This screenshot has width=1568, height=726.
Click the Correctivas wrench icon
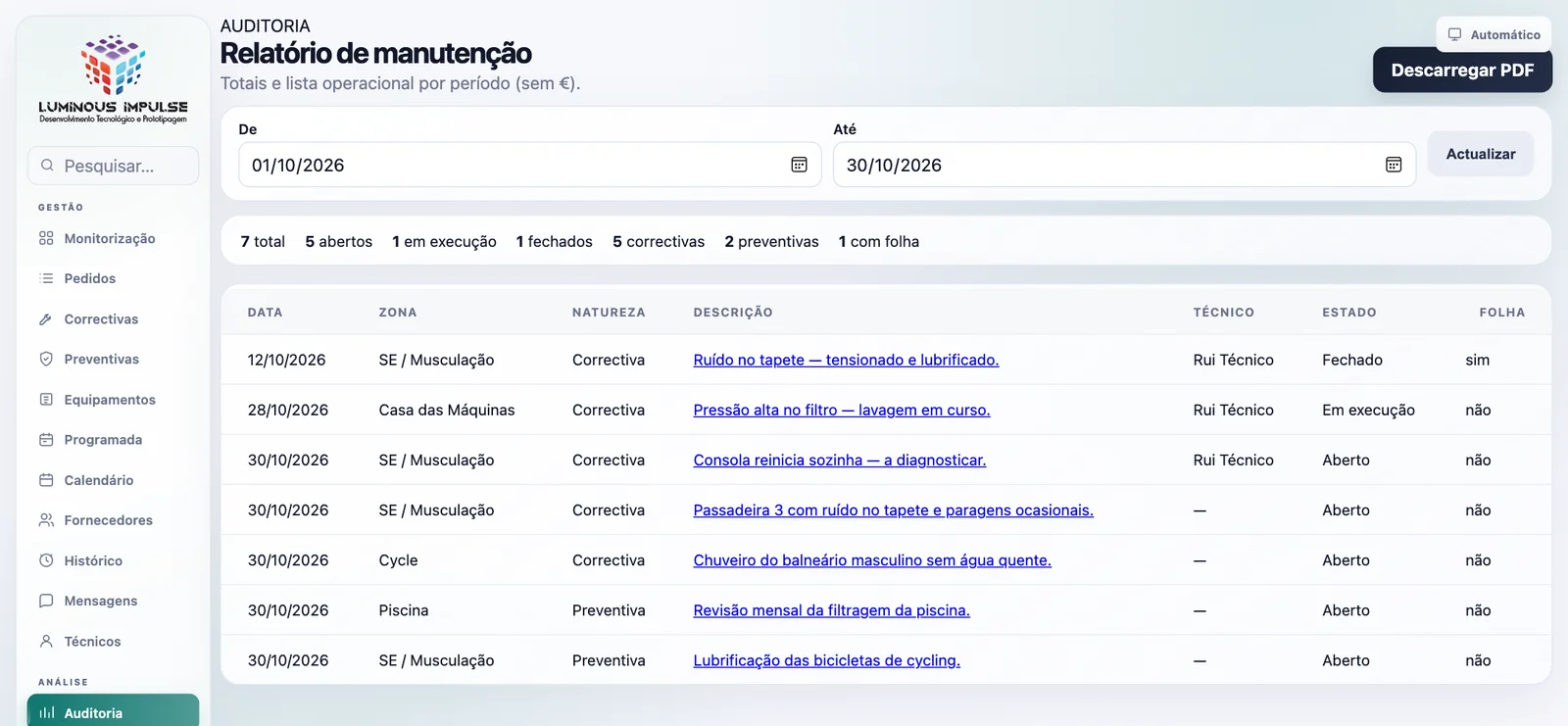pos(46,319)
